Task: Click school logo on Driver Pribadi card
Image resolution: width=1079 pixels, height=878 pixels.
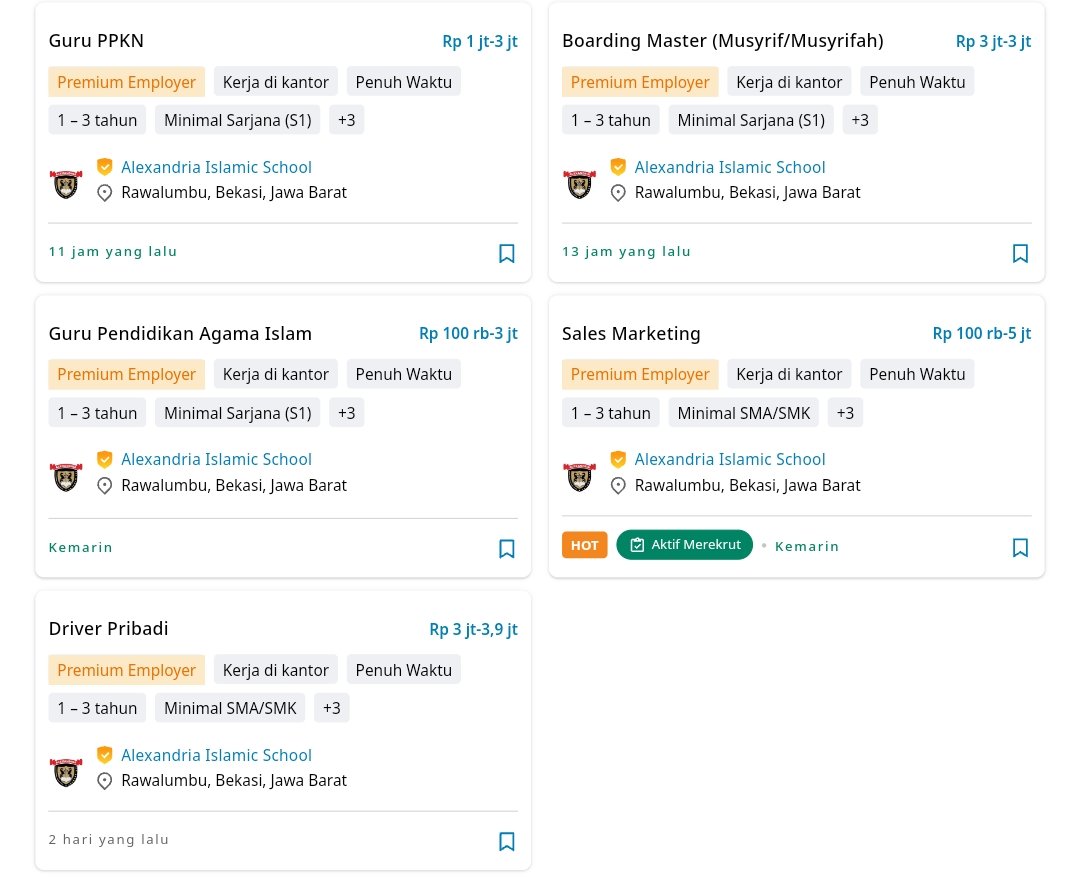Action: [x=66, y=772]
